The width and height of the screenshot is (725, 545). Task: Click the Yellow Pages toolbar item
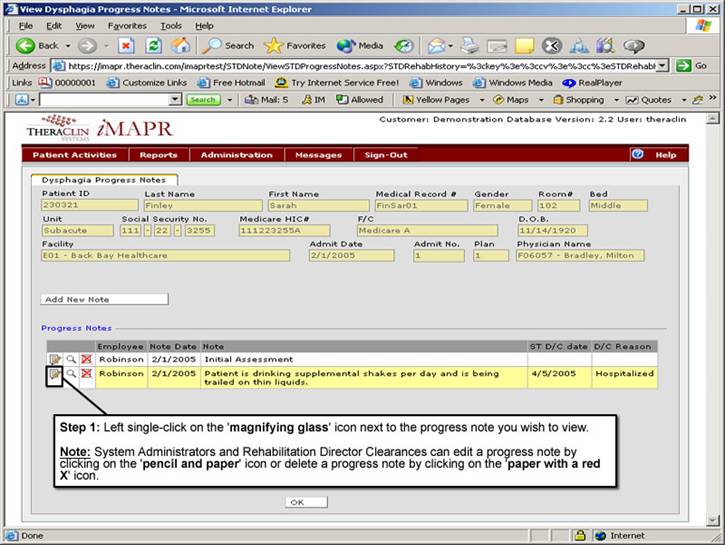point(436,99)
